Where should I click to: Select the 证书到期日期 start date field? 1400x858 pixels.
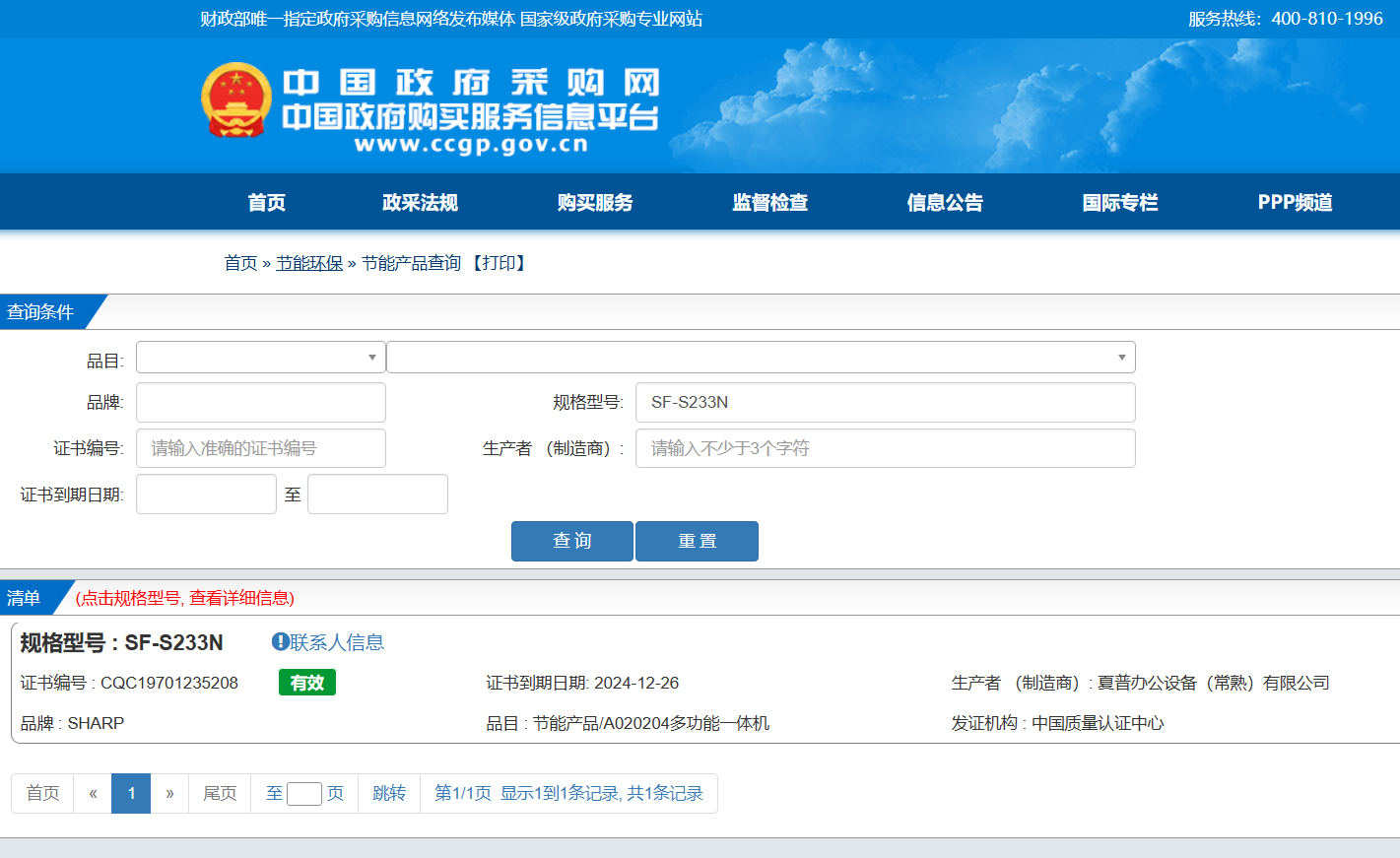coord(206,494)
